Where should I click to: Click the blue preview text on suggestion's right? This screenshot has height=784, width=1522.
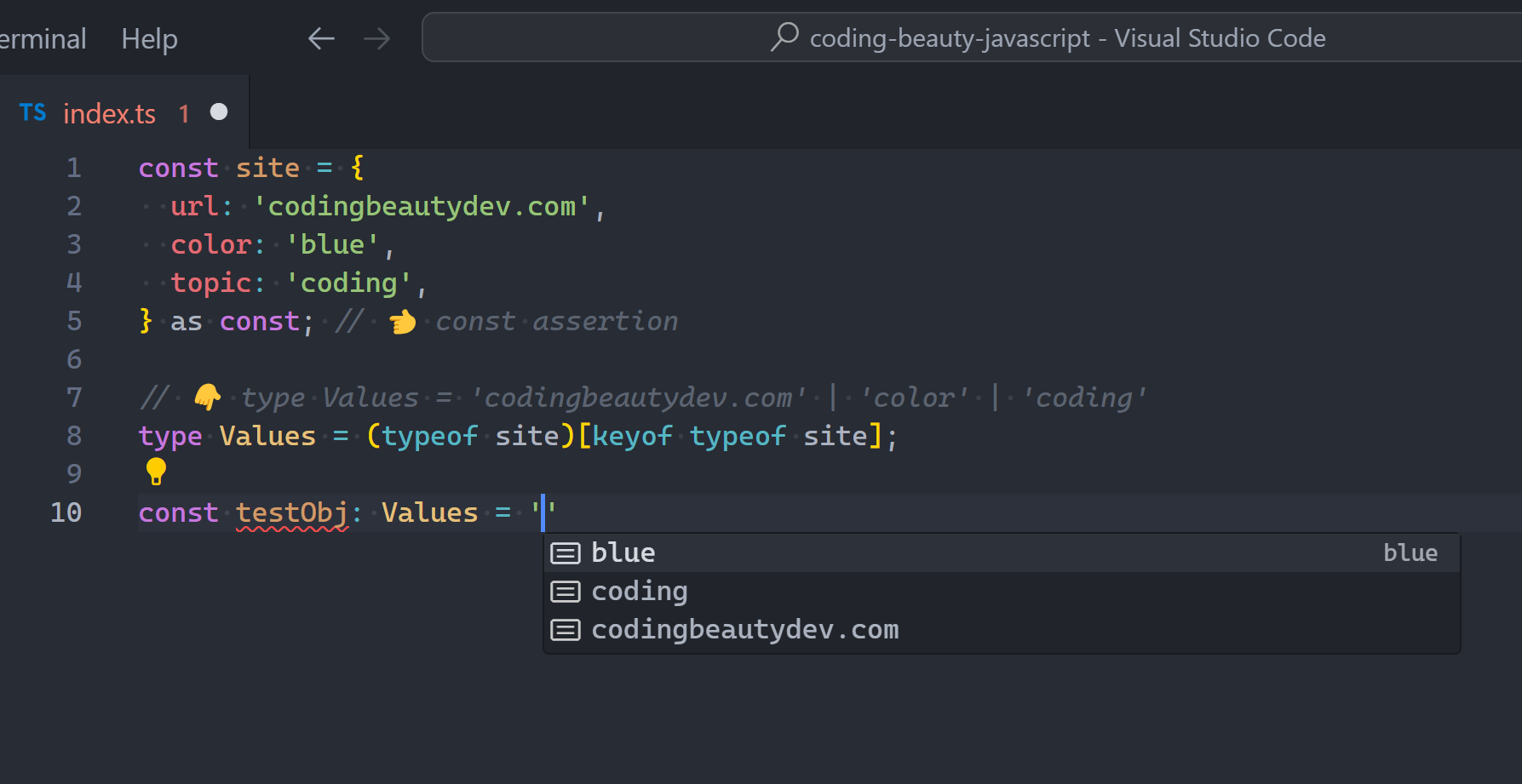point(1410,552)
